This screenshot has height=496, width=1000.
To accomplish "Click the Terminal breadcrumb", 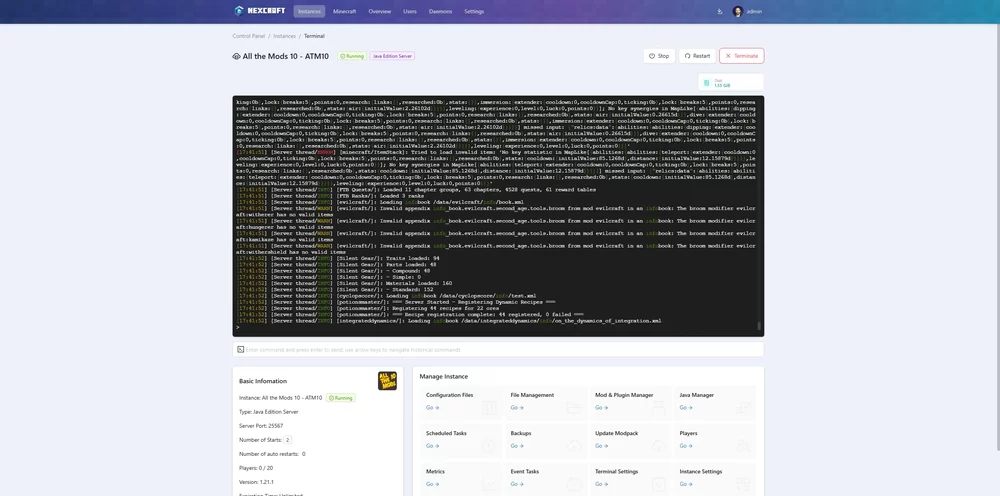I will click(x=314, y=36).
